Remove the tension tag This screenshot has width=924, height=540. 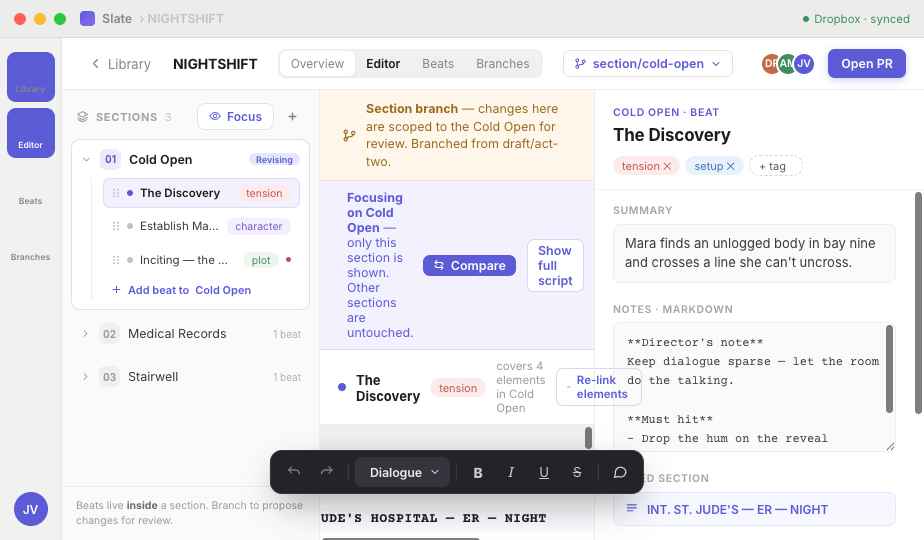pos(667,166)
